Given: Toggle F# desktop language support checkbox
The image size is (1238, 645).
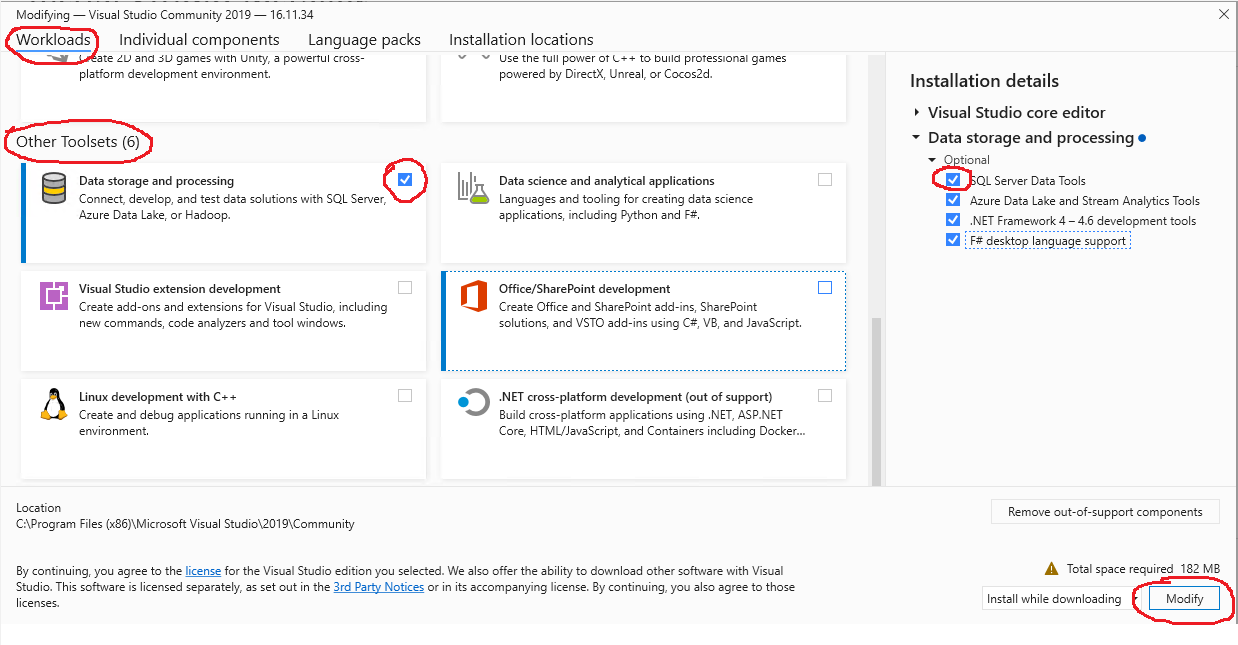Looking at the screenshot, I should click(953, 240).
